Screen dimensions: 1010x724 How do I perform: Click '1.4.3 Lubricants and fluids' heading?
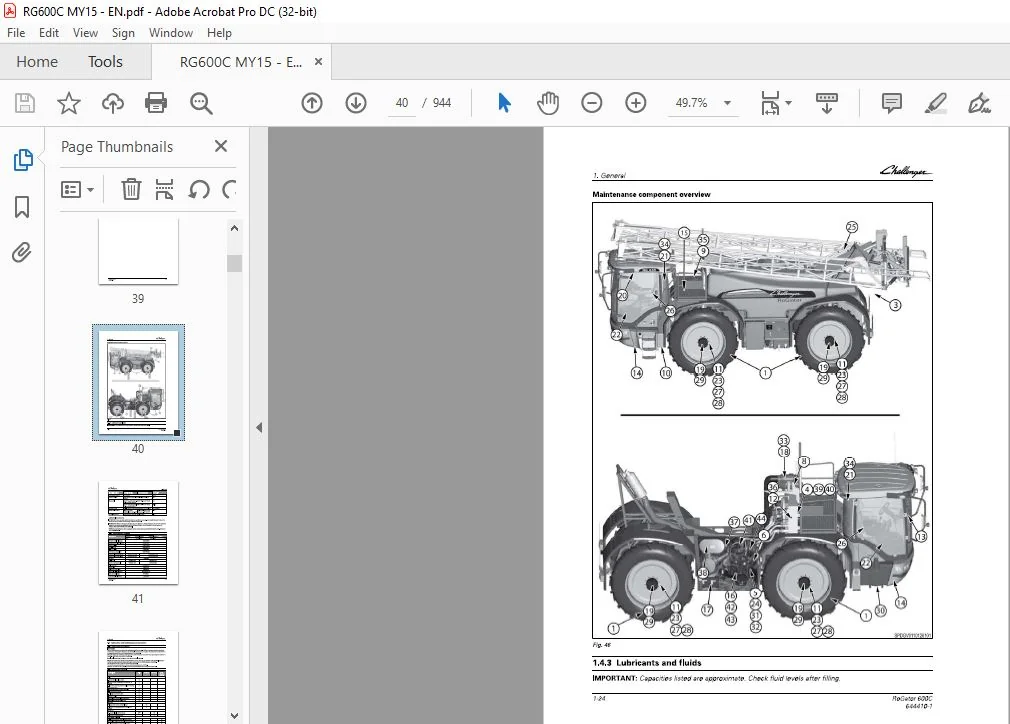(647, 663)
